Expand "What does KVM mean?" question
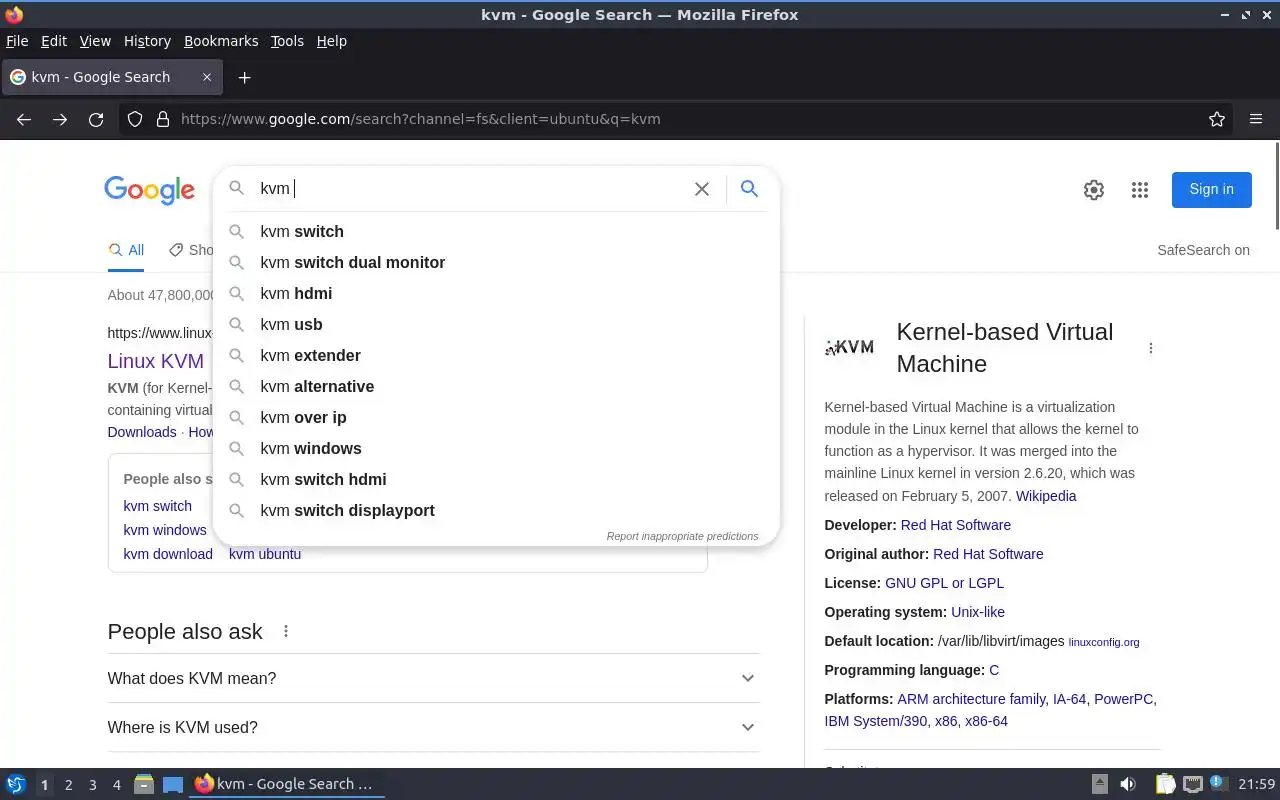 tap(433, 678)
